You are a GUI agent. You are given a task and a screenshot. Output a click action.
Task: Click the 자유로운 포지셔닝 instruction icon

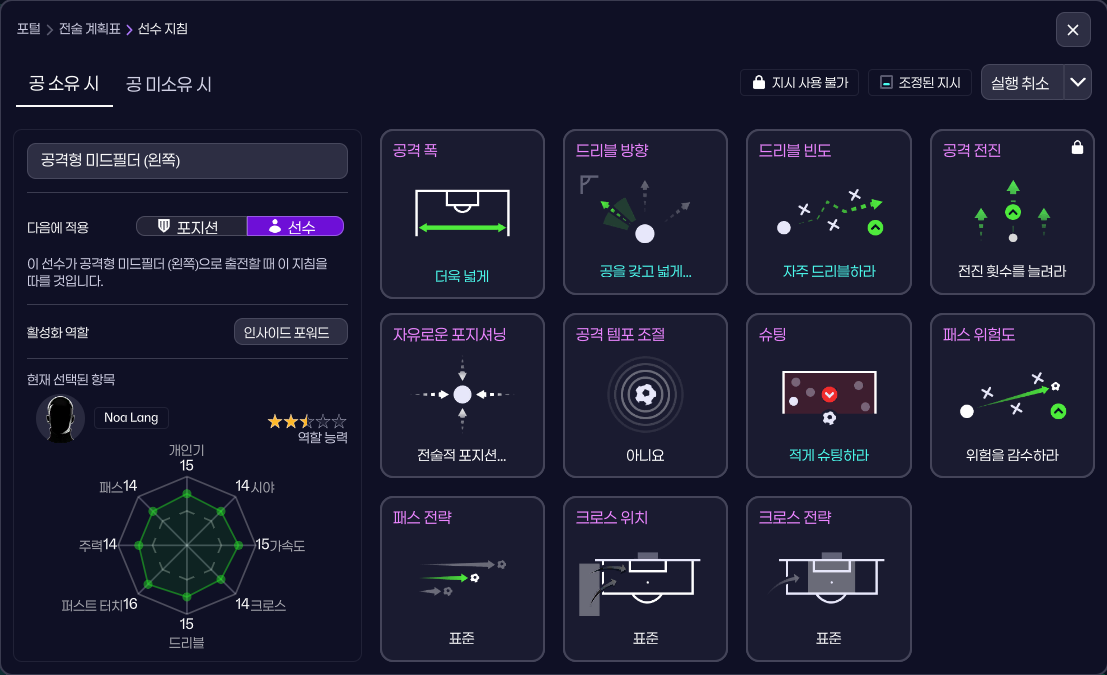(462, 394)
